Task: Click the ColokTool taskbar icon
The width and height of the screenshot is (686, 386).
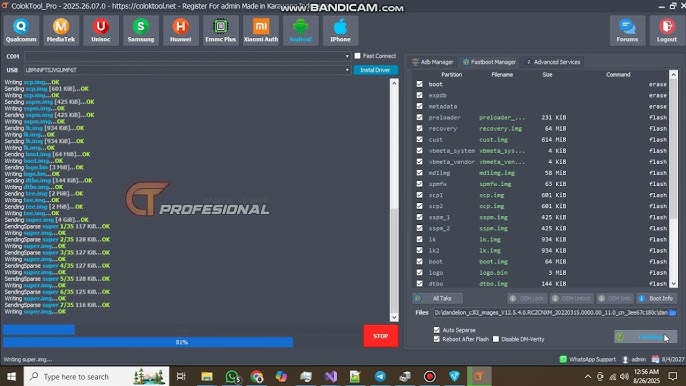Action: pos(479,376)
